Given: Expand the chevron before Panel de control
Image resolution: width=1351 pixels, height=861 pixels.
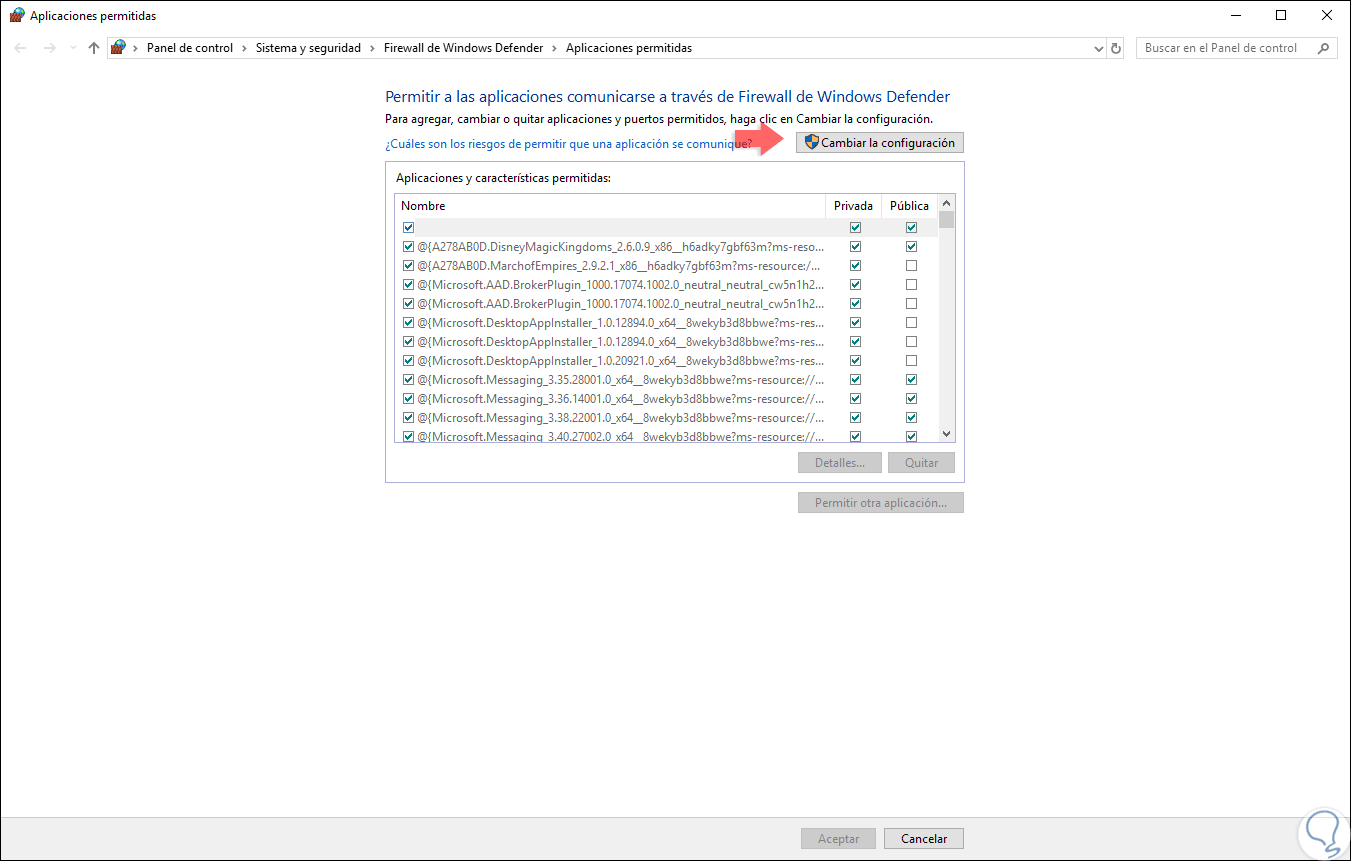Looking at the screenshot, I should (135, 48).
